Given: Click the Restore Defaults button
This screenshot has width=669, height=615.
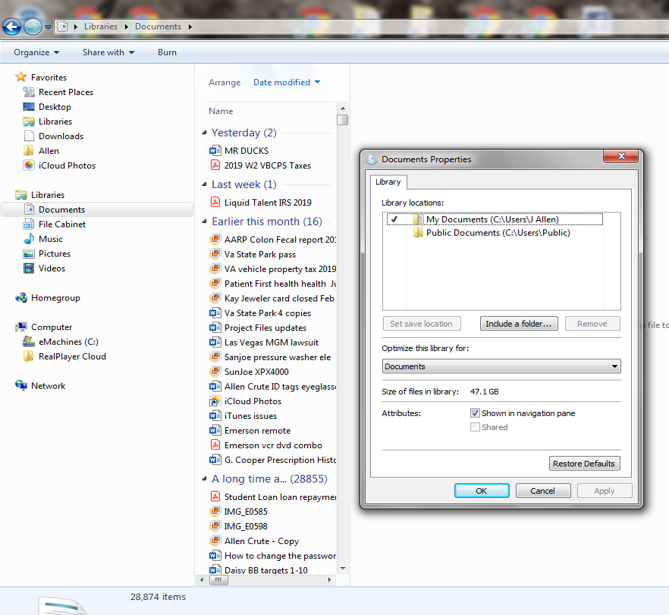Looking at the screenshot, I should coord(585,463).
